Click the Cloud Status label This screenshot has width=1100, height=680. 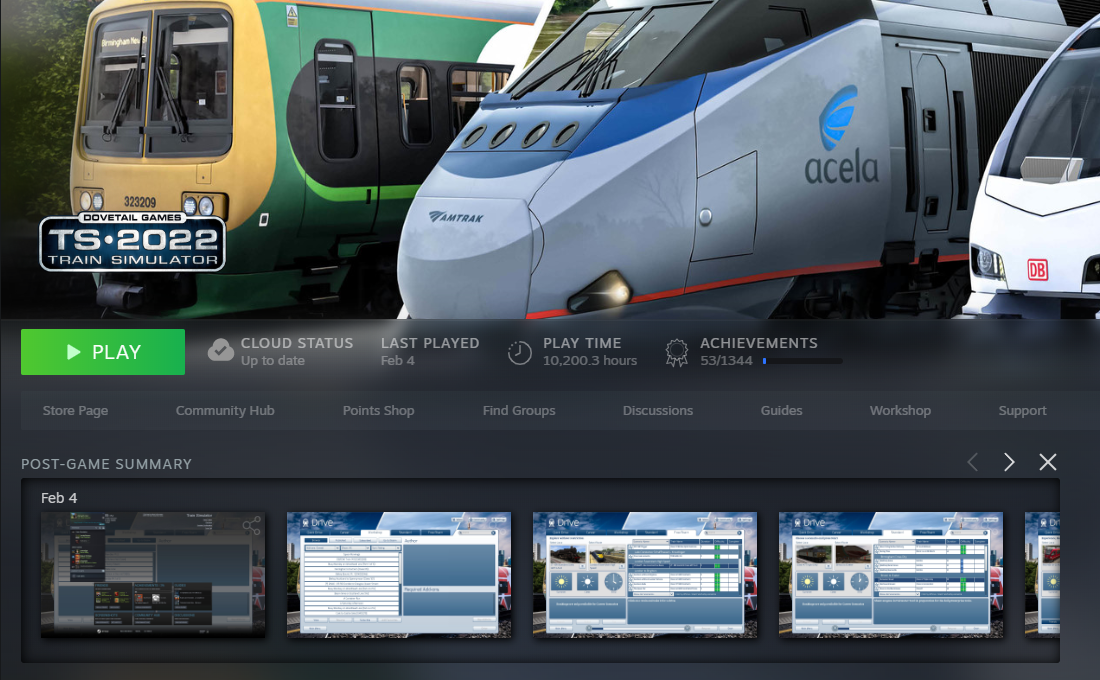297,343
